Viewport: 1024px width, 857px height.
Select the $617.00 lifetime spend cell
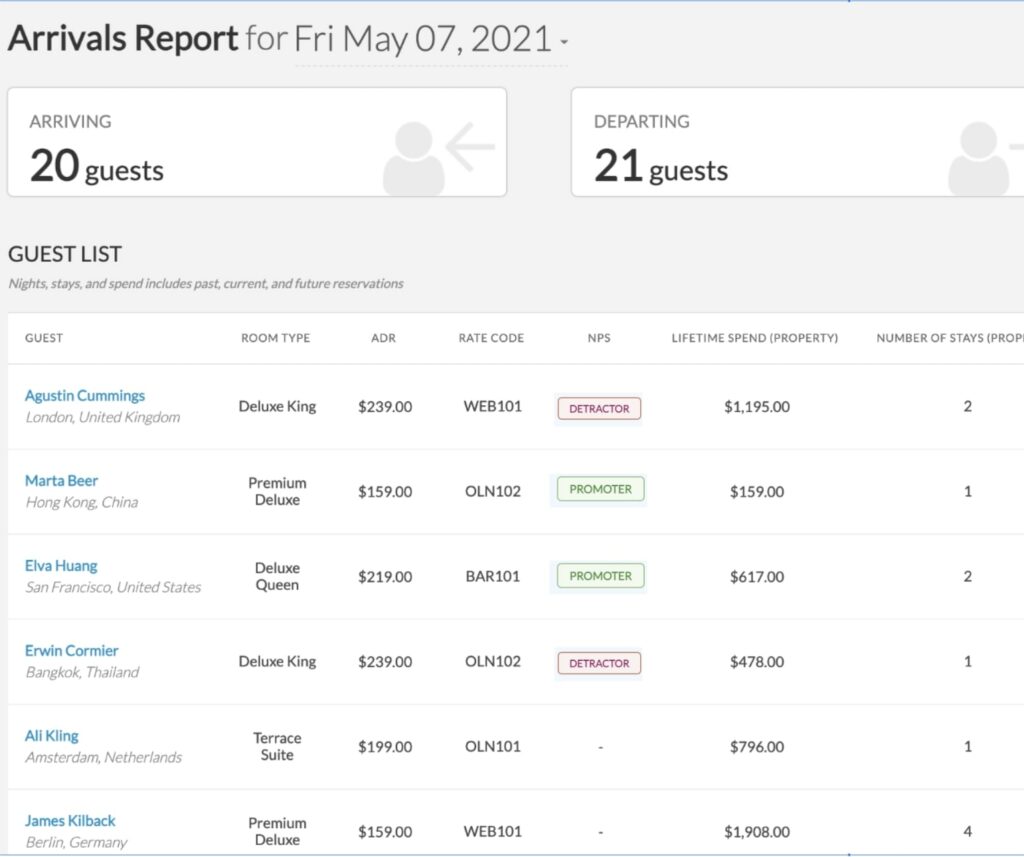(757, 577)
